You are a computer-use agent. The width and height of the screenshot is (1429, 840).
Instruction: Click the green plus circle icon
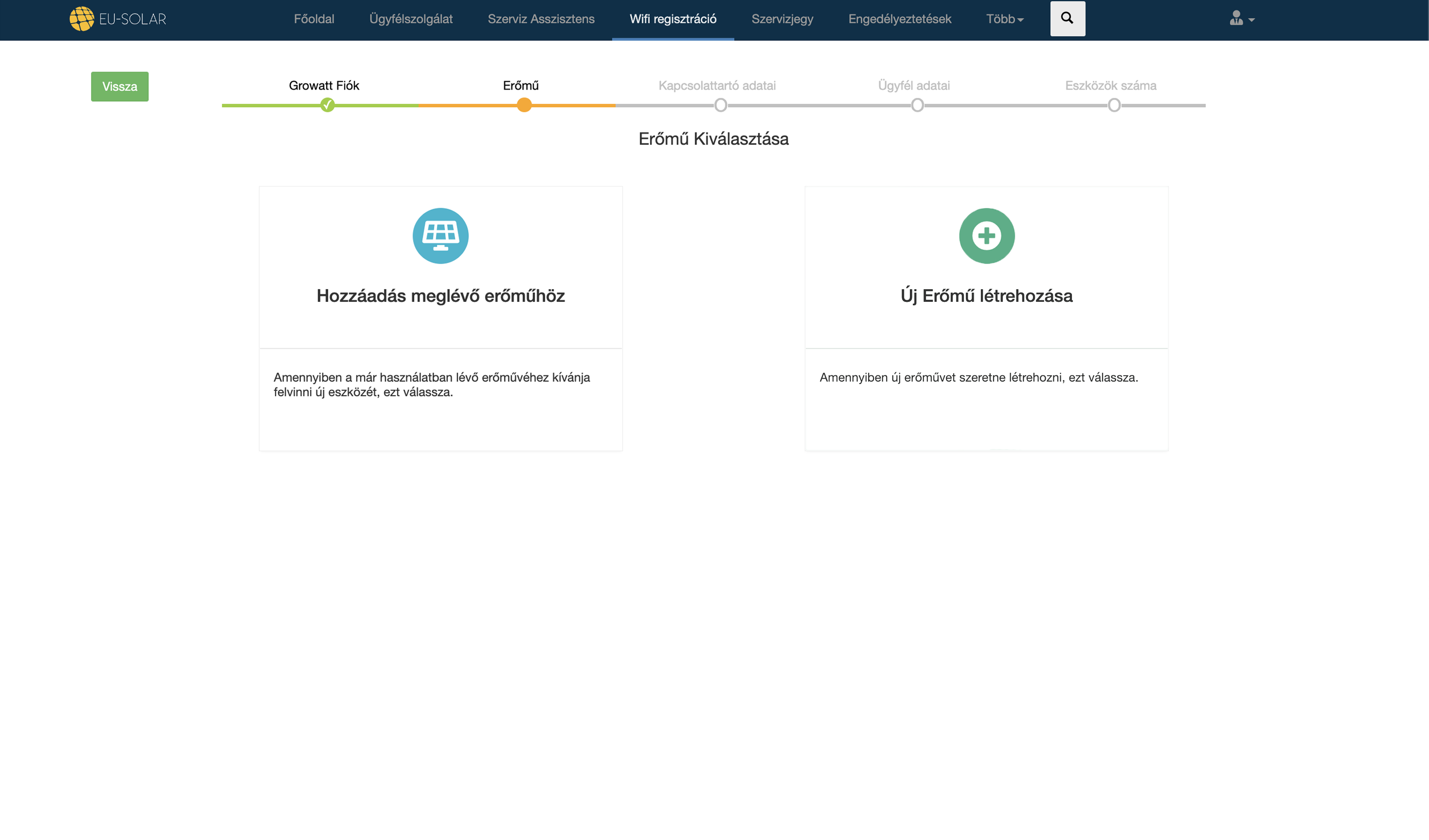(x=986, y=236)
